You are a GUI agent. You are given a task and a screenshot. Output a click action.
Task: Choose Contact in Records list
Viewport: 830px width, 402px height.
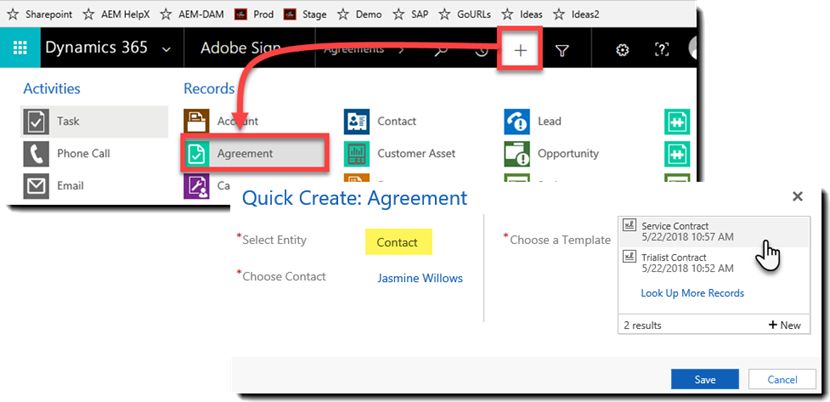coord(396,121)
